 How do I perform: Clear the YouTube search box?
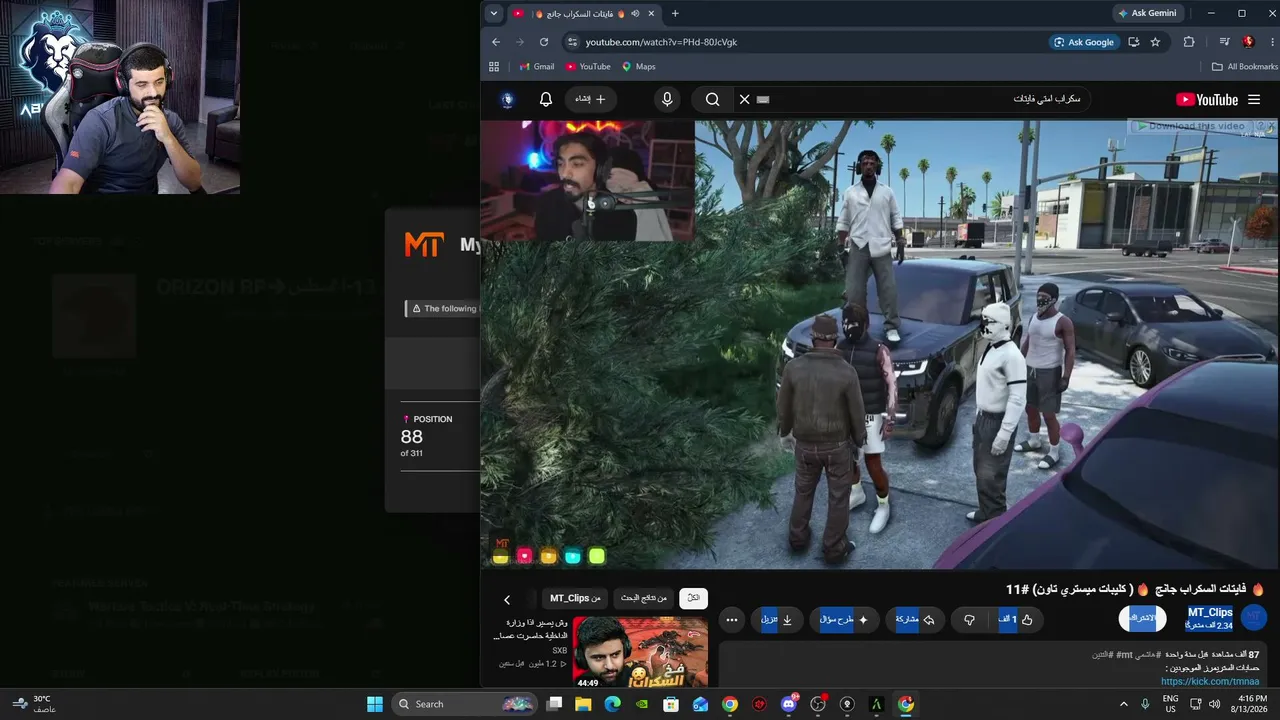click(744, 99)
